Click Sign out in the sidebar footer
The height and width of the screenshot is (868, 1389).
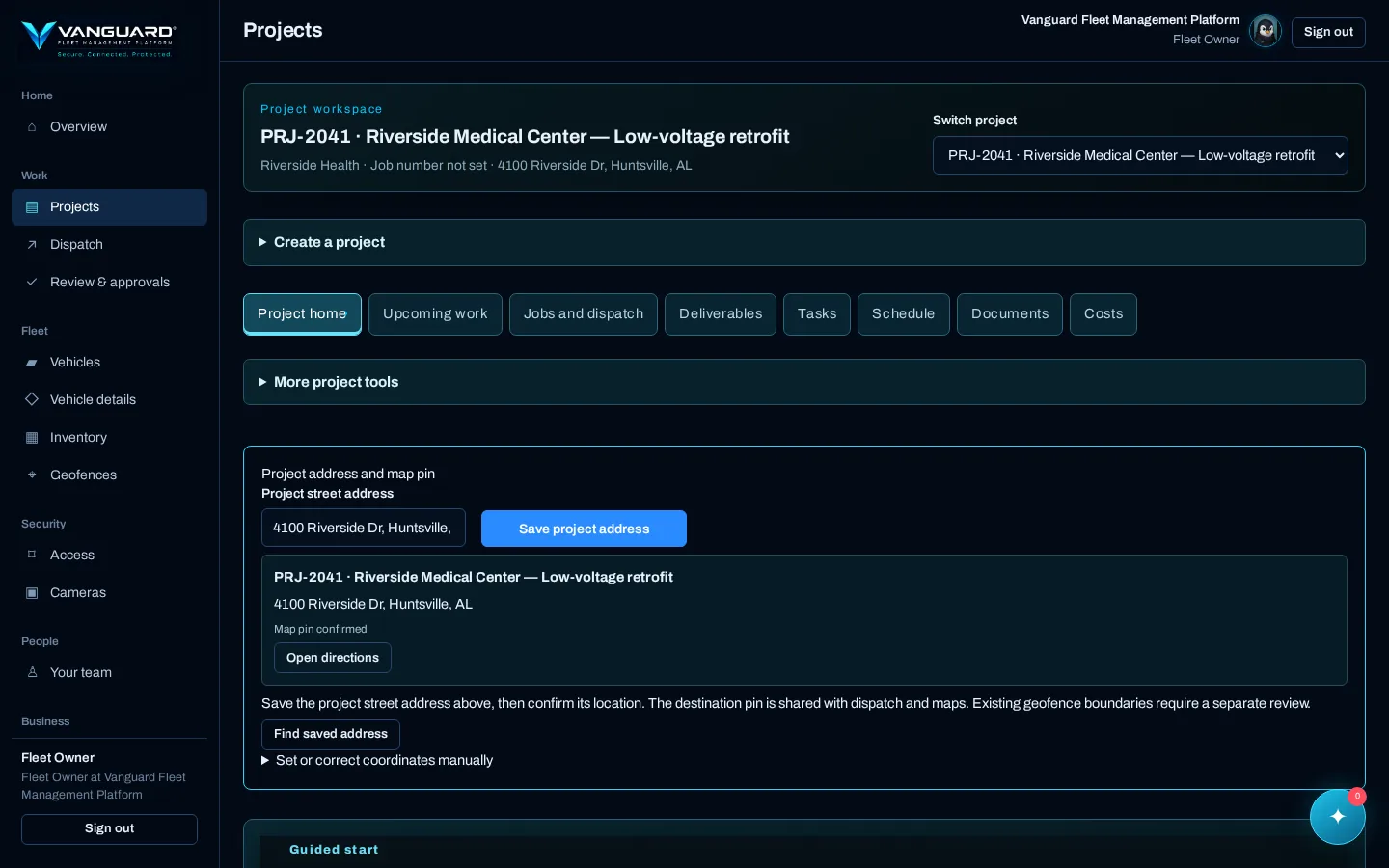click(x=109, y=828)
